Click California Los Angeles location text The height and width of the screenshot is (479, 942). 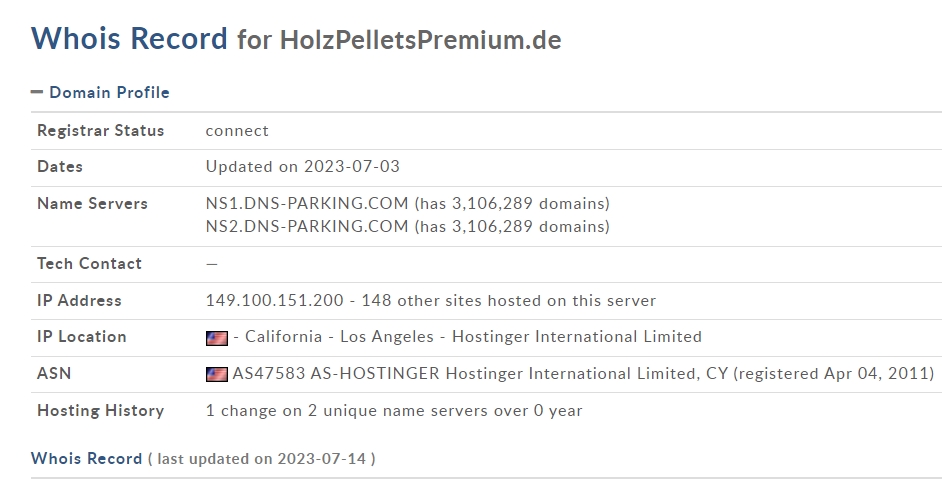[x=339, y=337]
